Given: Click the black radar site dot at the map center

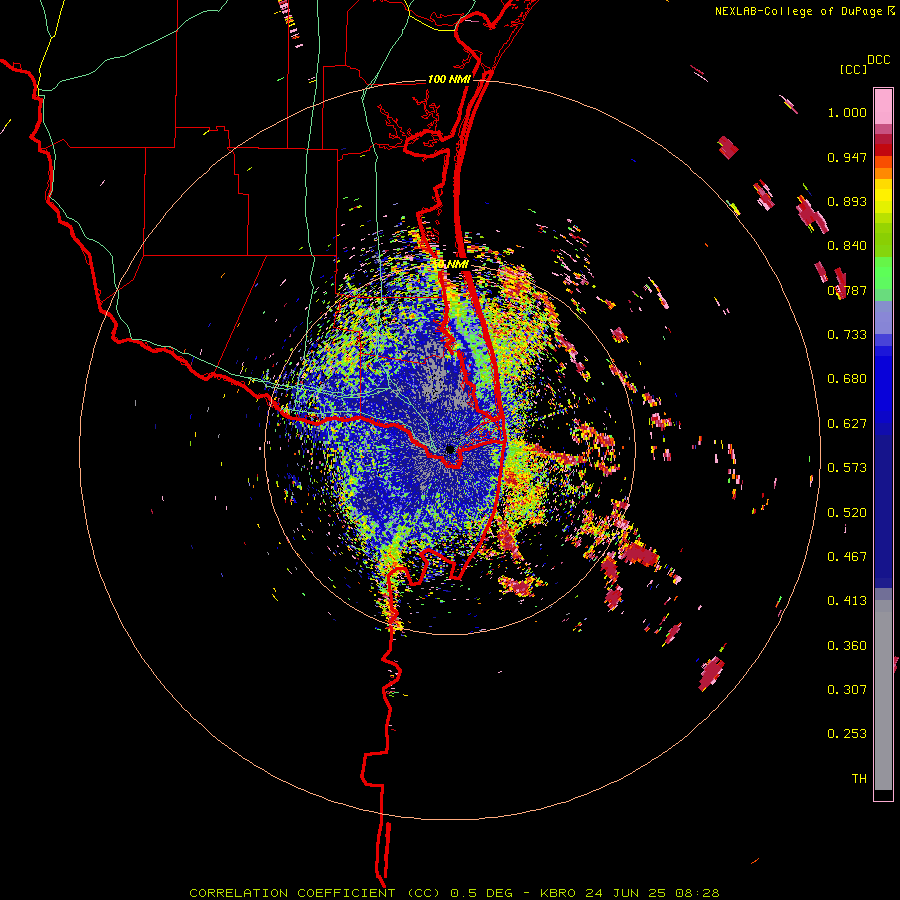Looking at the screenshot, I should [x=450, y=449].
